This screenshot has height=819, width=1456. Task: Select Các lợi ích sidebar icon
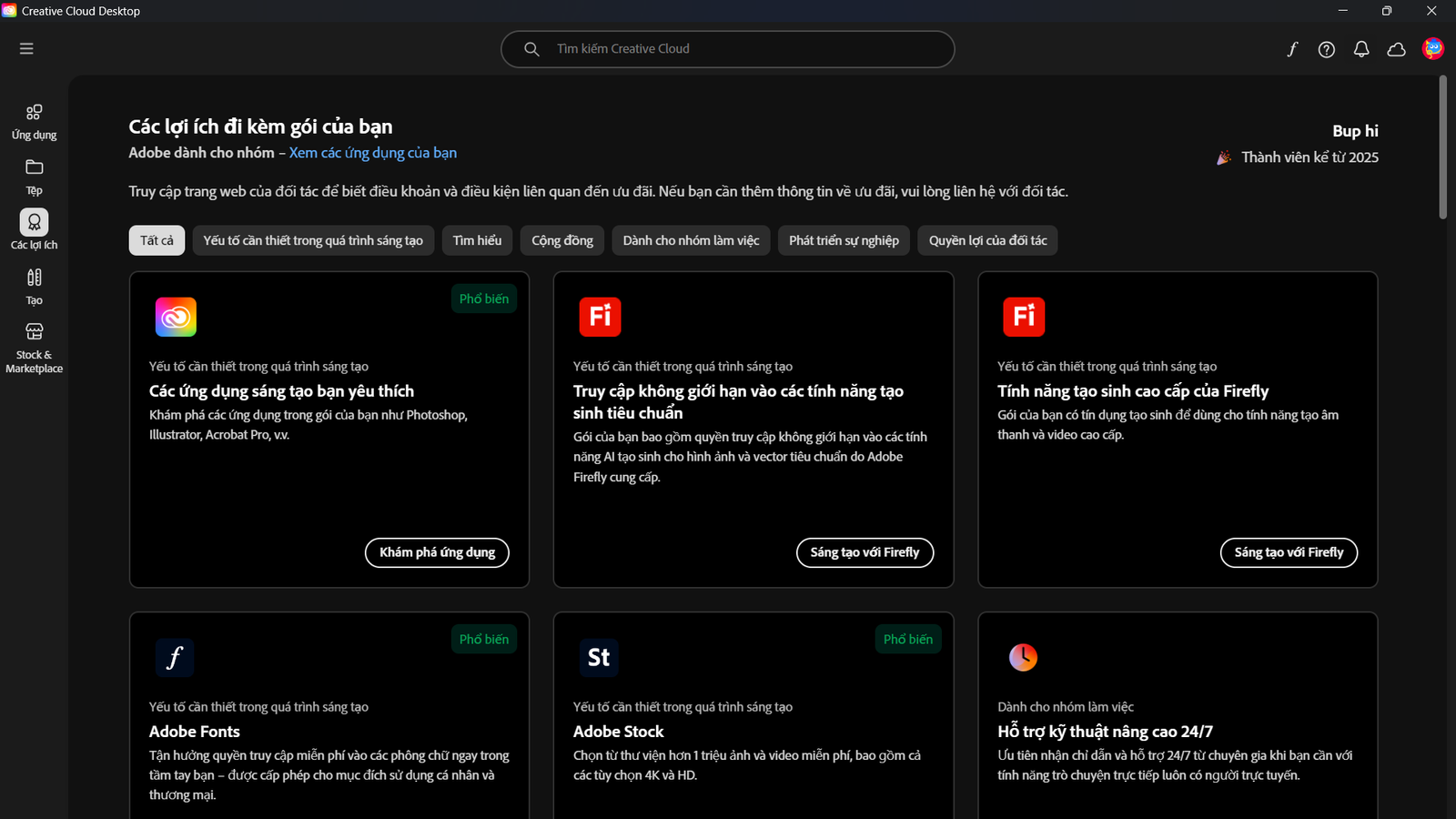tap(34, 222)
